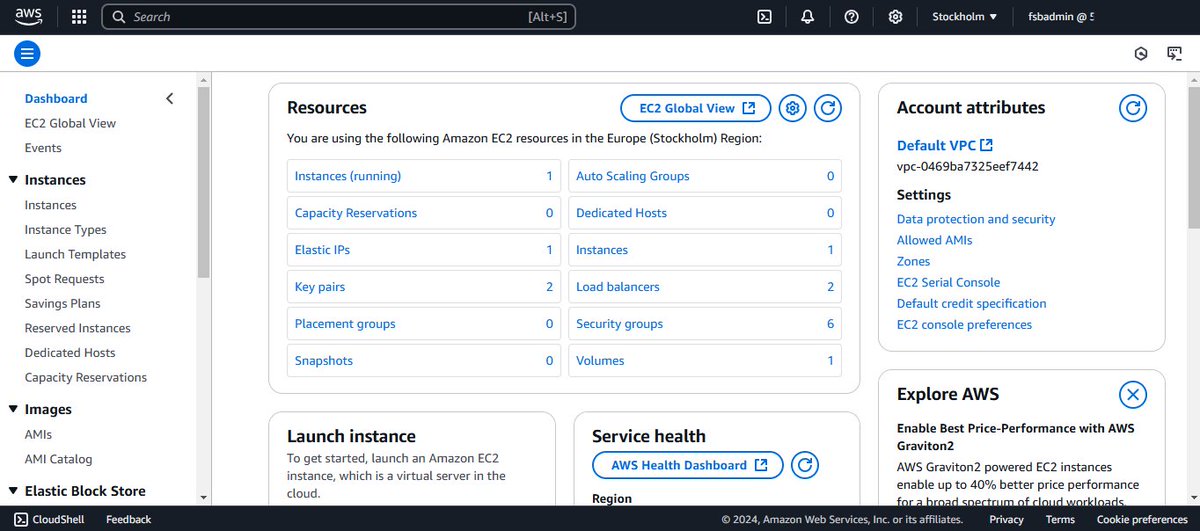Screen dimensions: 1200x531
Task: Close the Explore AWS panel
Action: 1133,394
